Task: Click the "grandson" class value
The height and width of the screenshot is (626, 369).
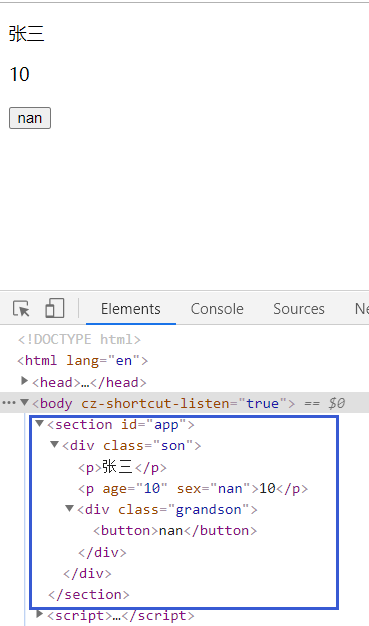Action: pyautogui.click(x=209, y=510)
